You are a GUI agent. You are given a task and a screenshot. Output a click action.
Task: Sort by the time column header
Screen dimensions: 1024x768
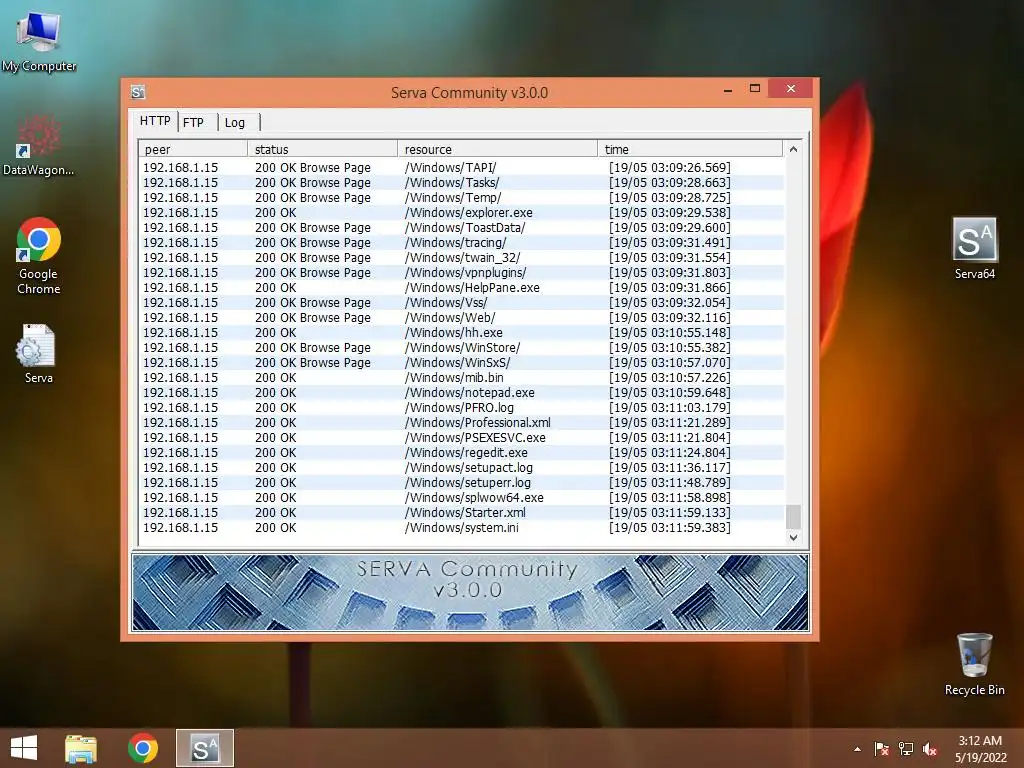(690, 150)
